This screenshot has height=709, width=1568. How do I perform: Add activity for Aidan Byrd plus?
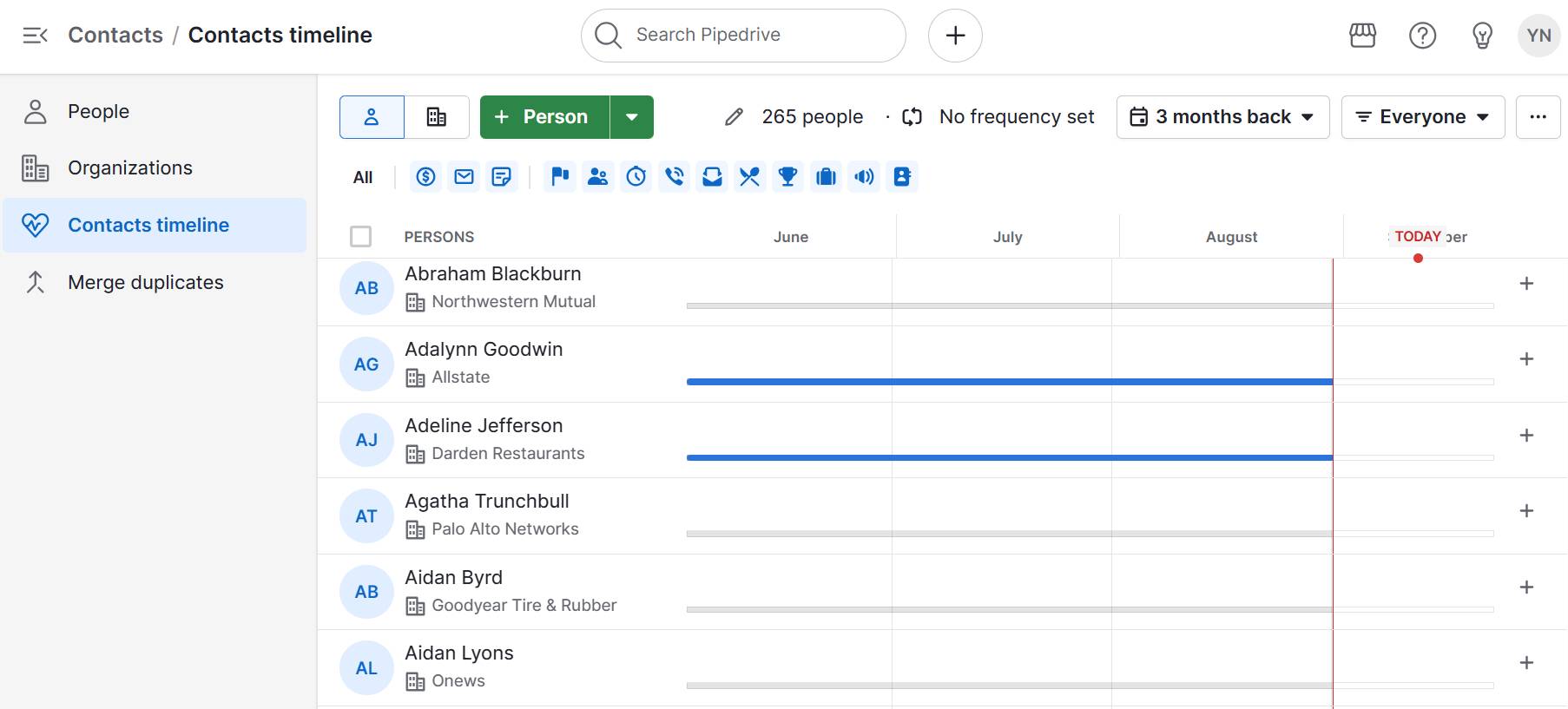(x=1526, y=587)
